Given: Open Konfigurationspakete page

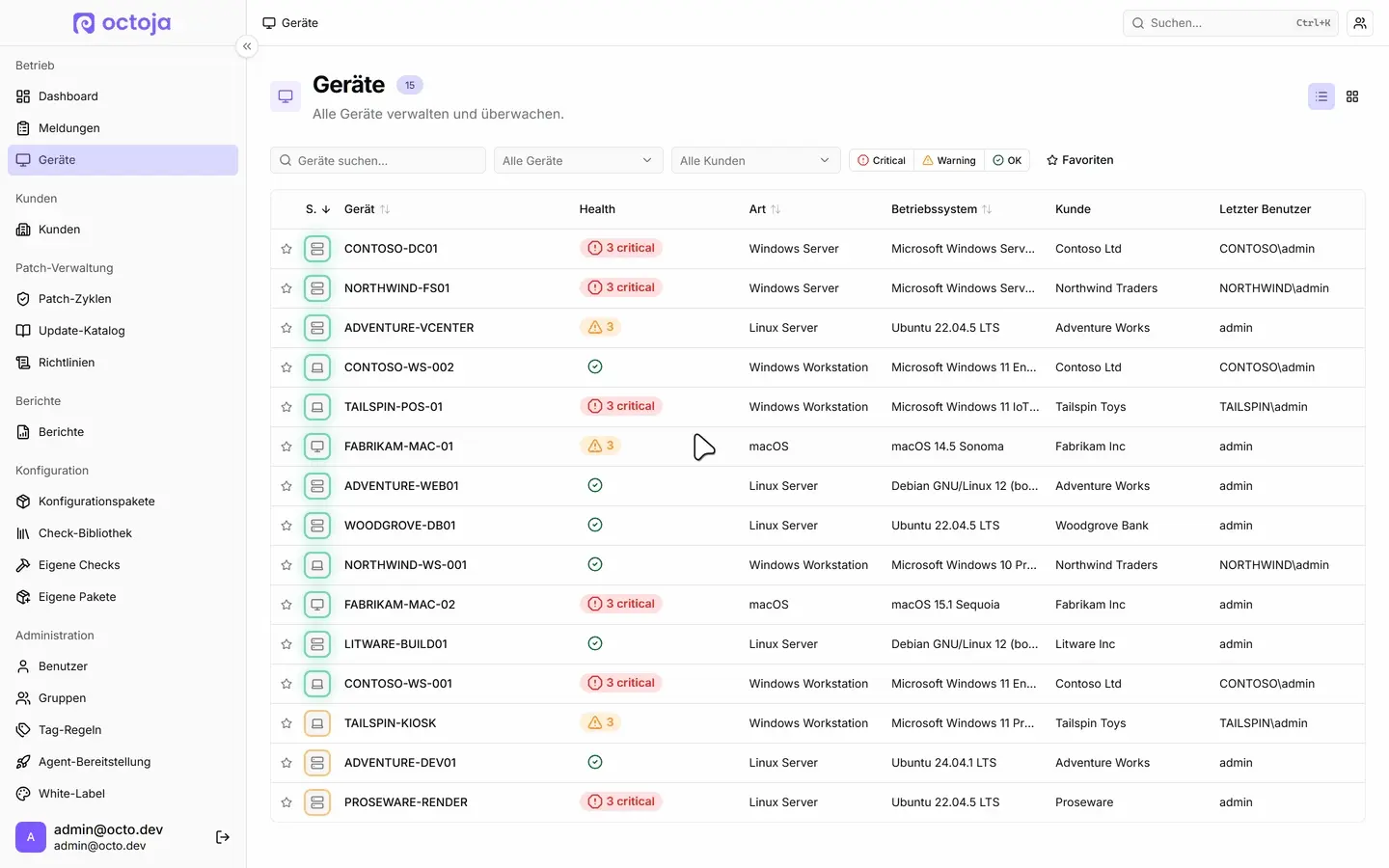Looking at the screenshot, I should pyautogui.click(x=123, y=502).
